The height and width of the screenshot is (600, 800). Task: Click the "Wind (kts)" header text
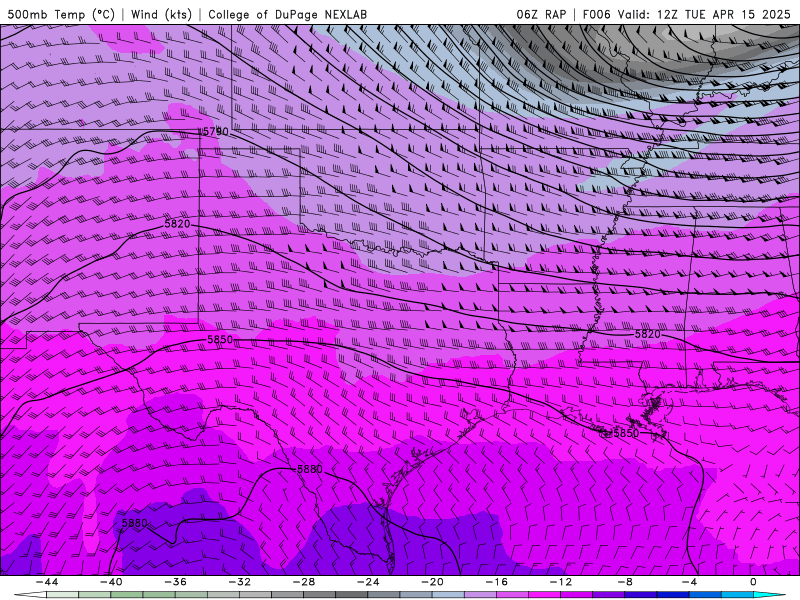tap(161, 14)
